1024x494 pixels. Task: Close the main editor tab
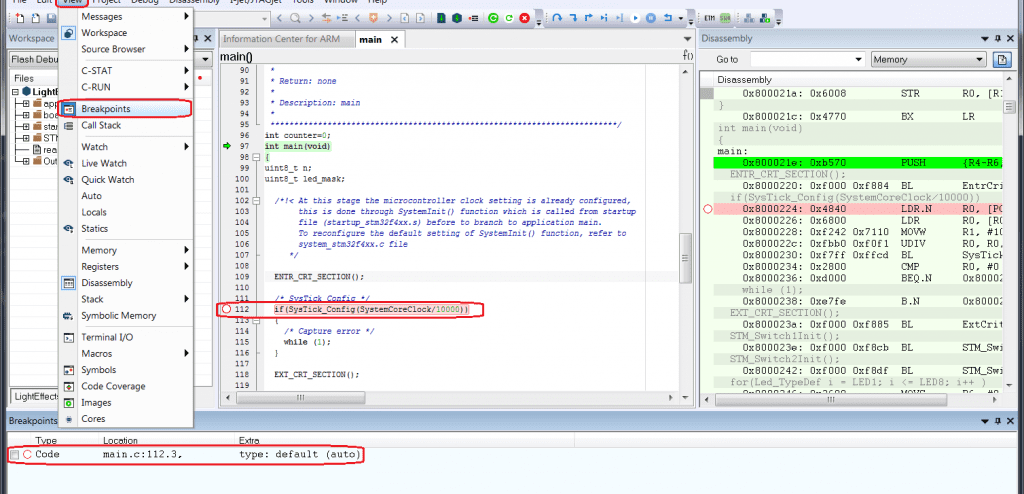coord(394,40)
